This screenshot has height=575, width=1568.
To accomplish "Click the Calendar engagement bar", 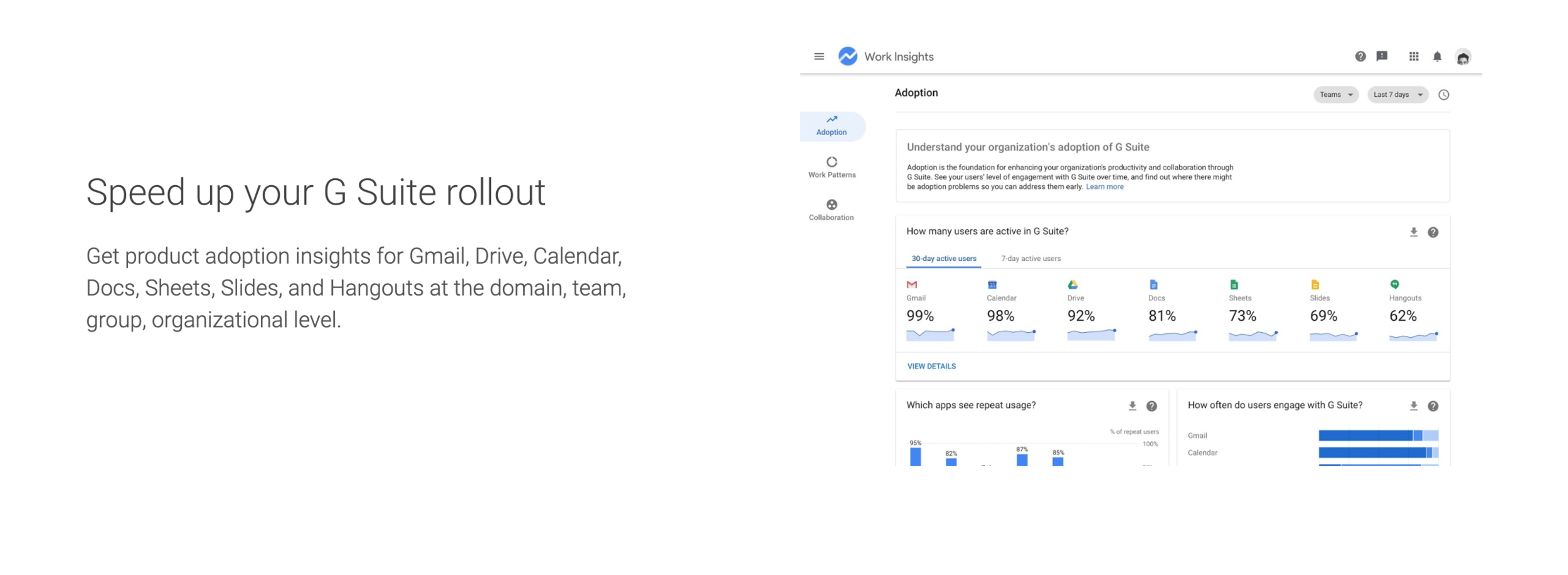I will point(1378,453).
